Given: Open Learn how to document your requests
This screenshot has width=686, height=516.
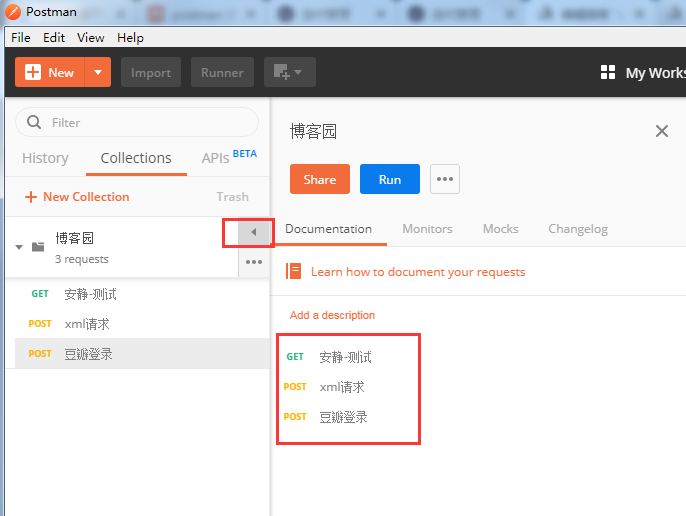Looking at the screenshot, I should (418, 272).
